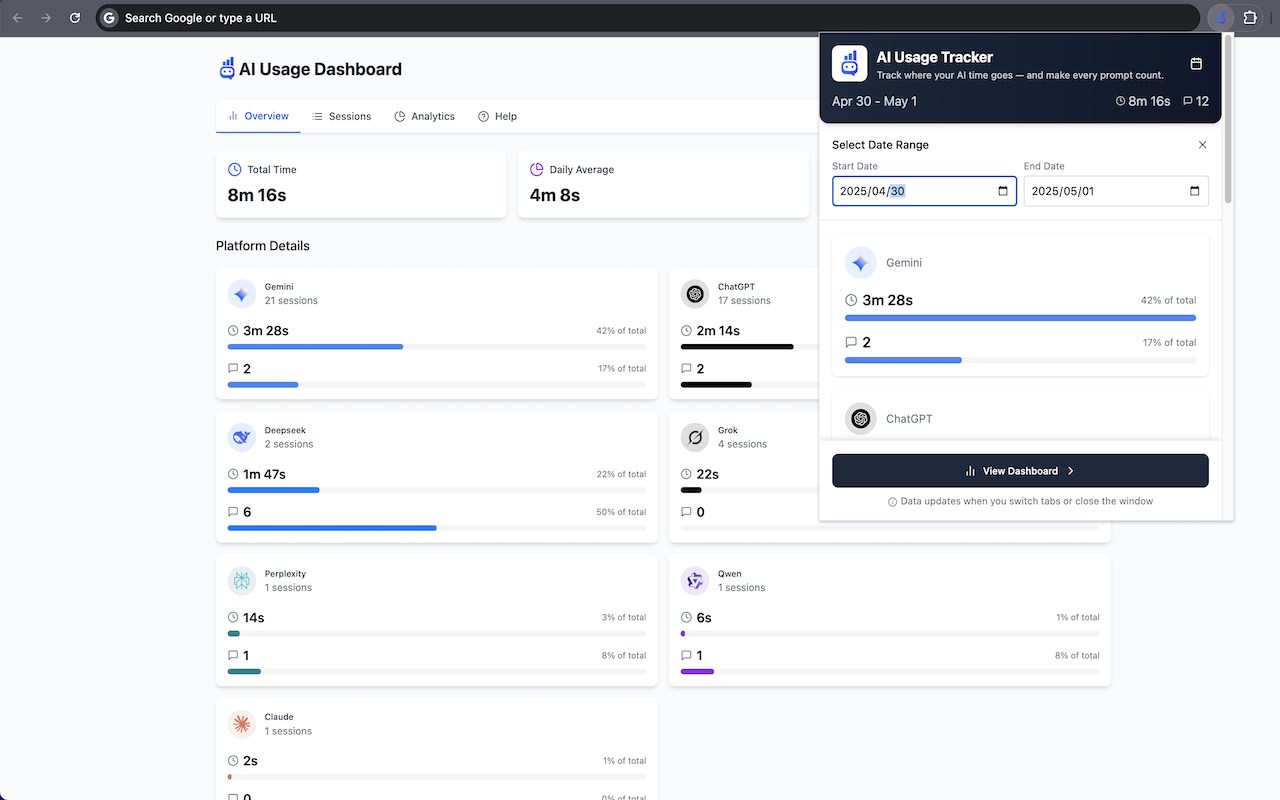Click the "6s" value on the Qwen card
Image resolution: width=1280 pixels, height=800 pixels.
point(704,618)
